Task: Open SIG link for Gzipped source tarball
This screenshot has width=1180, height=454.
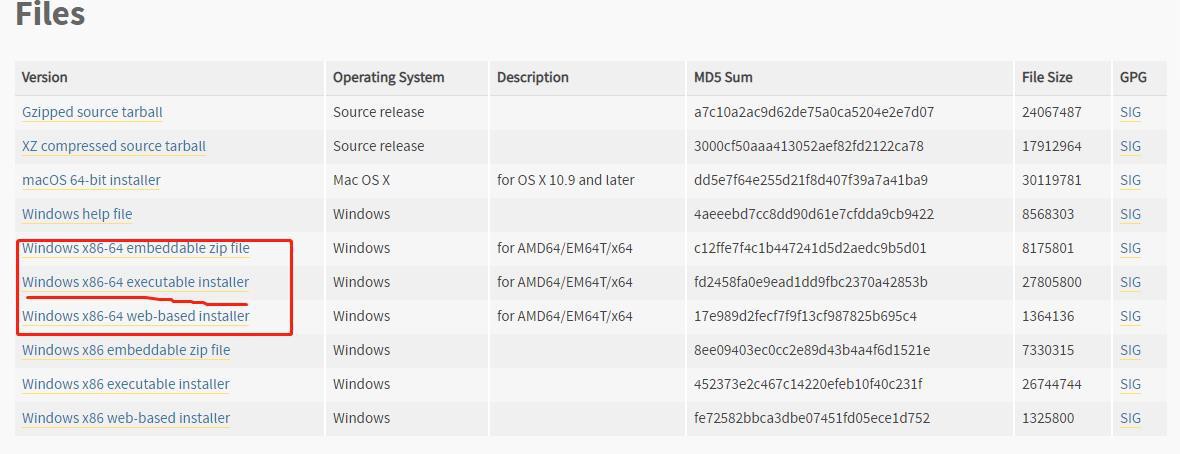Action: click(1130, 112)
